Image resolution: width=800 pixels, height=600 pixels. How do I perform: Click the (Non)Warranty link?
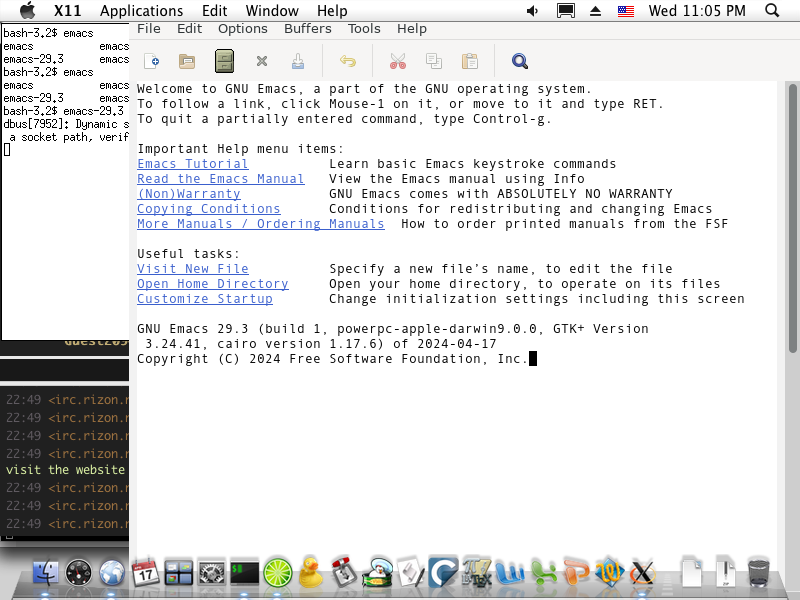point(189,194)
